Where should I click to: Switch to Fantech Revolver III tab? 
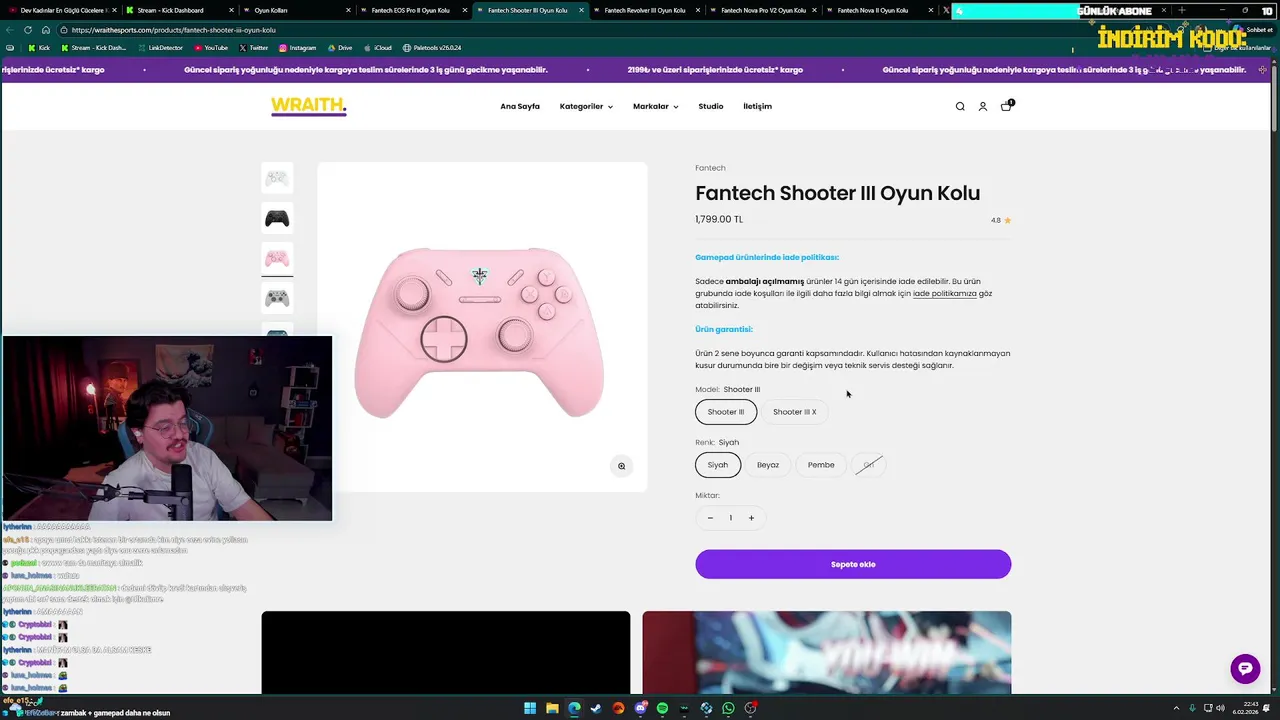pyautogui.click(x=644, y=10)
